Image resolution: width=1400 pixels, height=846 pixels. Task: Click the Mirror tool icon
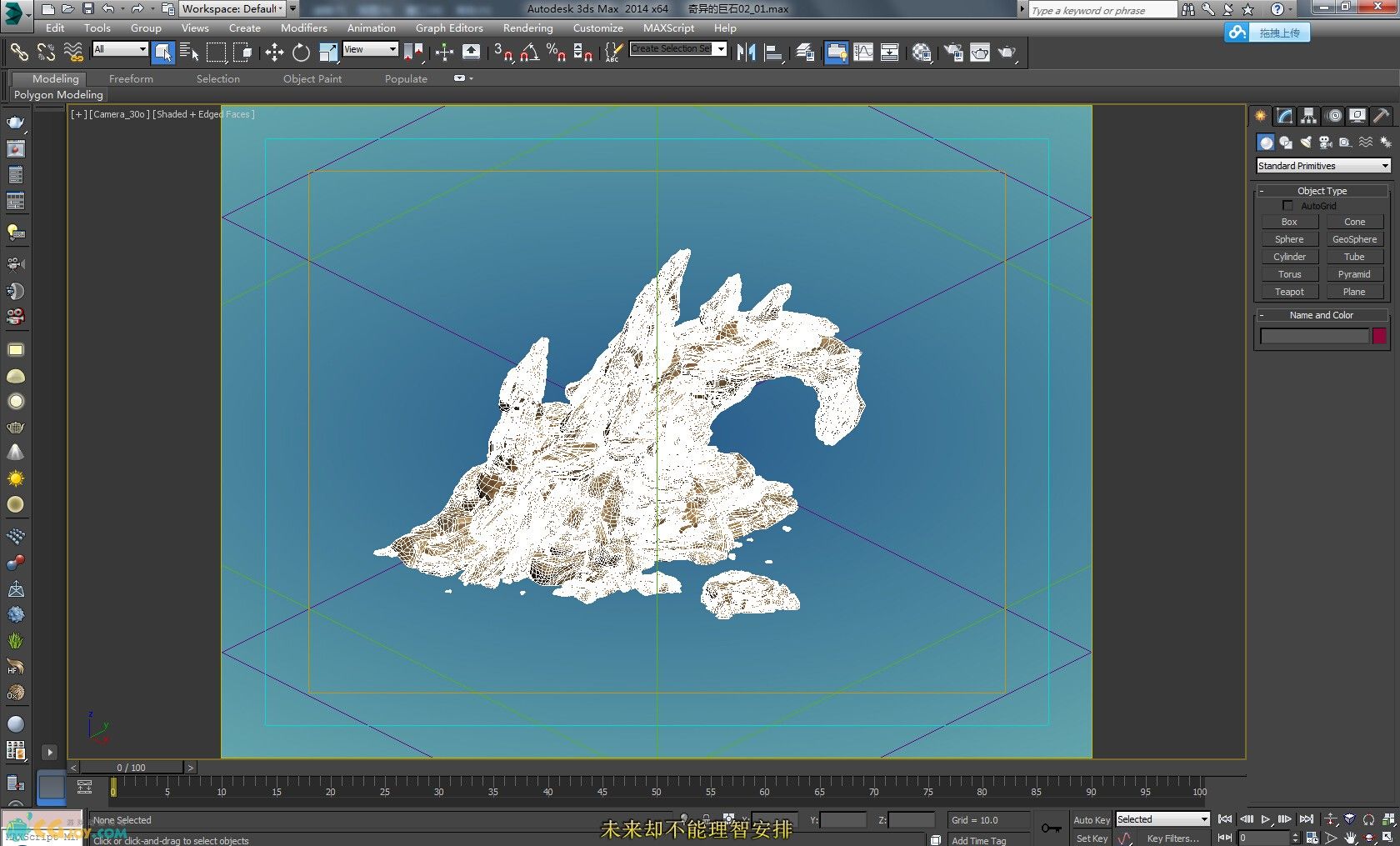747,53
